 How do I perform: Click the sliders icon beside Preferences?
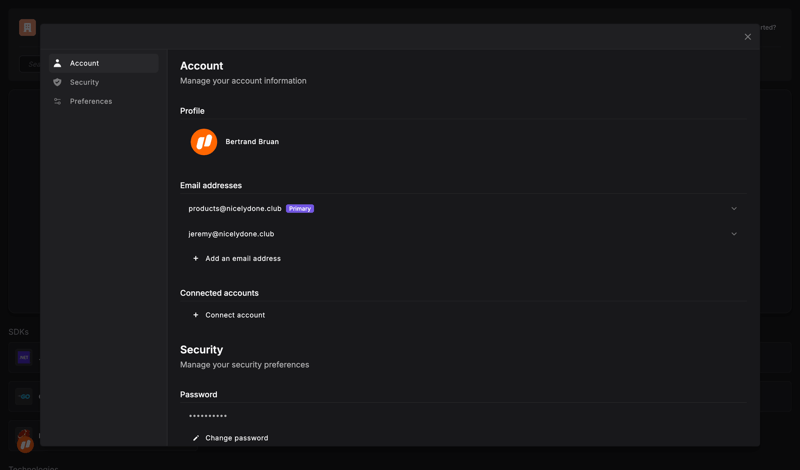pos(58,101)
